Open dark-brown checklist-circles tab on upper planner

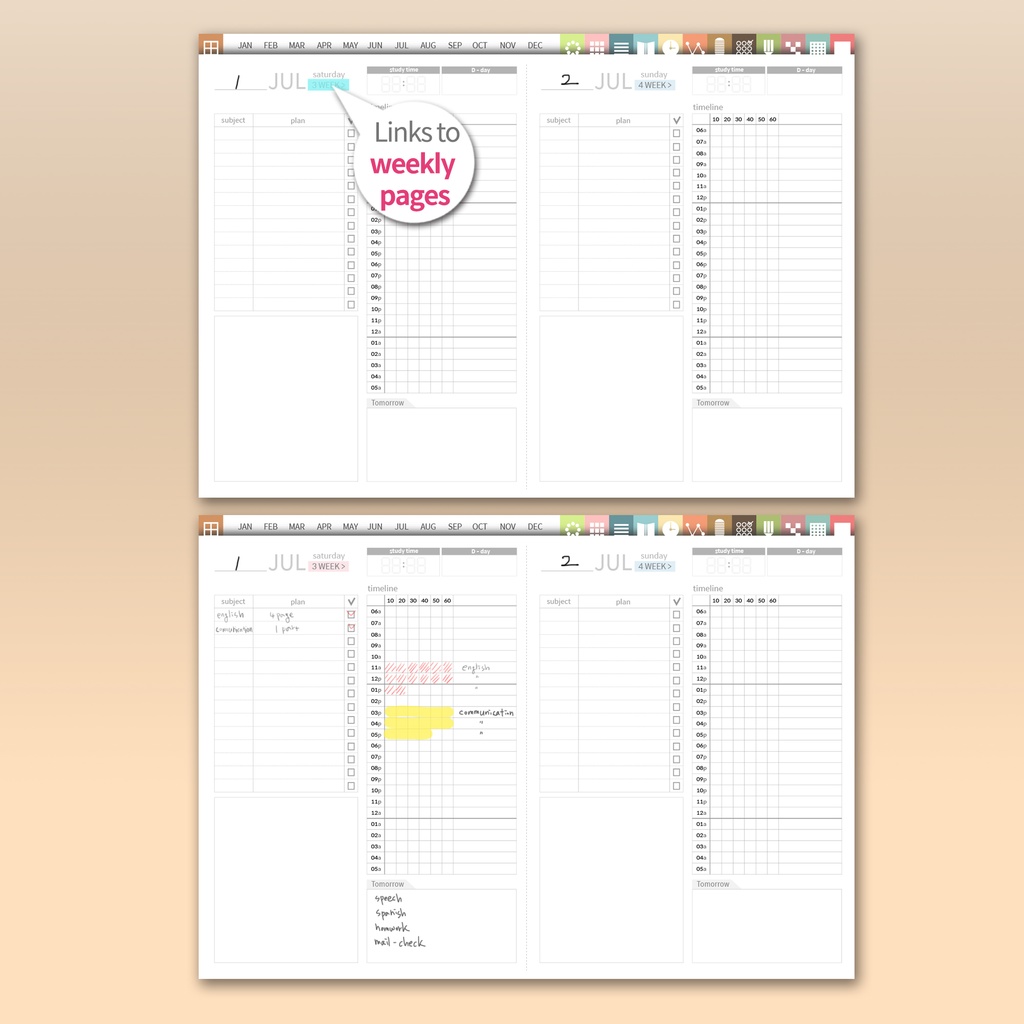click(744, 45)
